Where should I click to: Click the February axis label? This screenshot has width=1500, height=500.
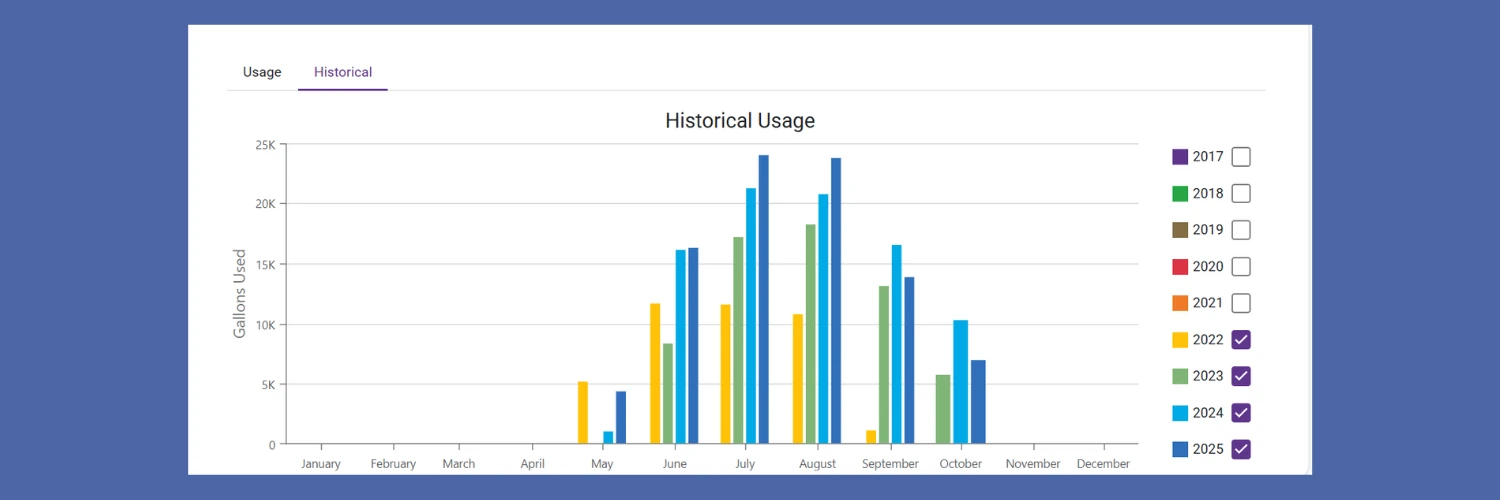point(393,464)
